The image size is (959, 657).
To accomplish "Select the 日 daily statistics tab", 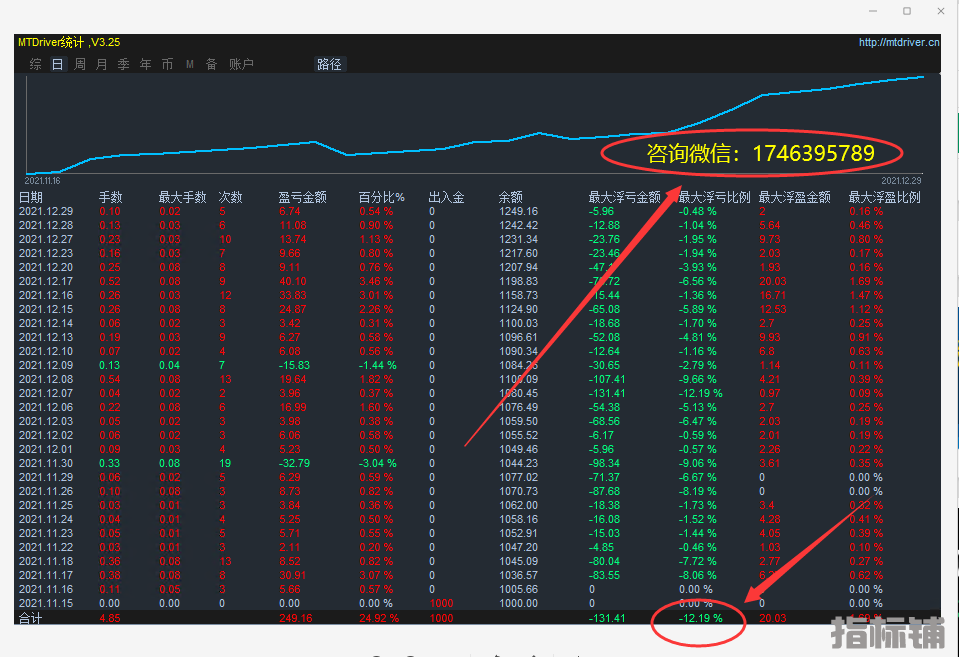I will pyautogui.click(x=57, y=64).
